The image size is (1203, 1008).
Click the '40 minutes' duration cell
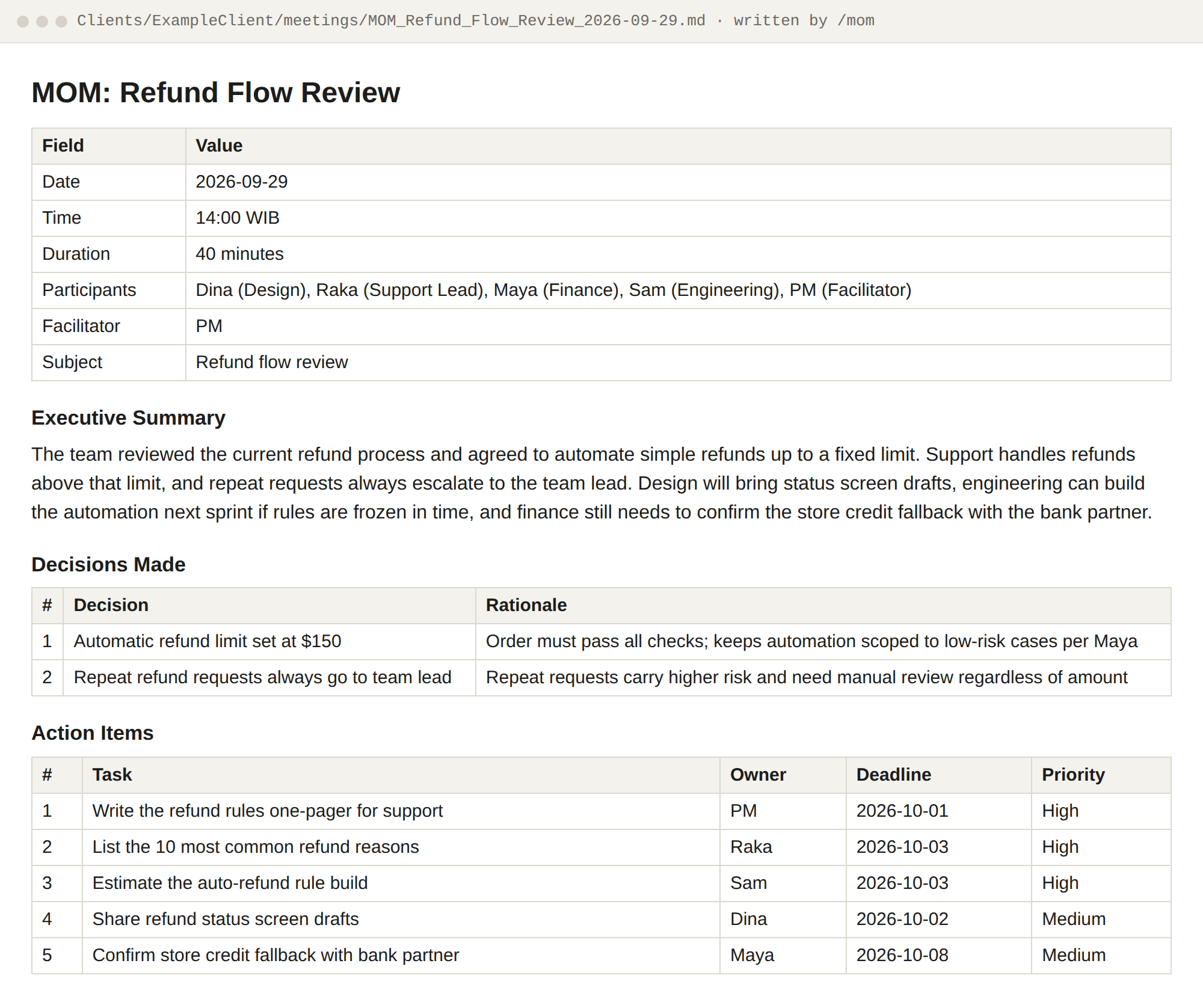[x=678, y=254]
